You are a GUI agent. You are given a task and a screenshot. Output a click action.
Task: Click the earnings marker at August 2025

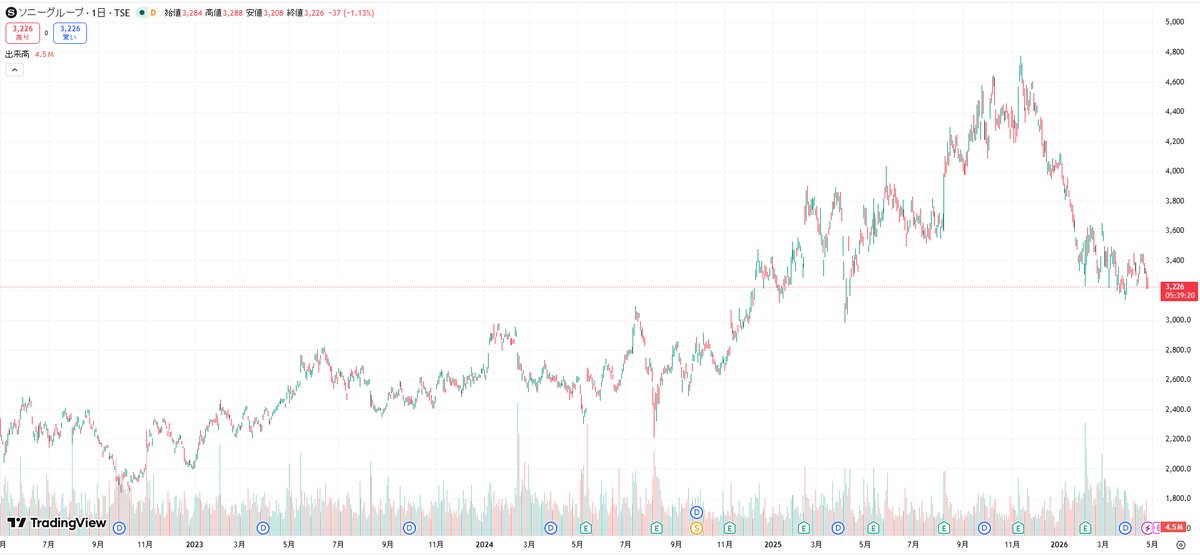point(944,527)
